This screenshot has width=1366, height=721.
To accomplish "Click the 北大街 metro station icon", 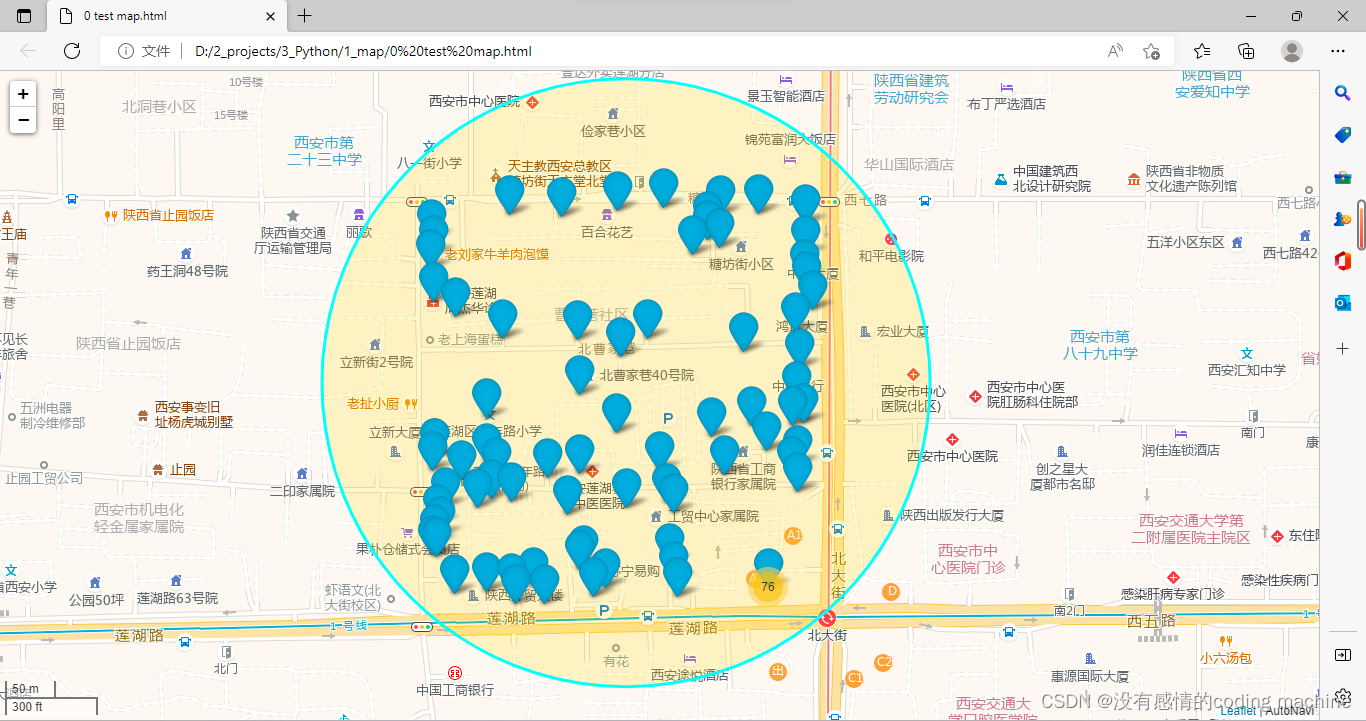I will tap(827, 618).
